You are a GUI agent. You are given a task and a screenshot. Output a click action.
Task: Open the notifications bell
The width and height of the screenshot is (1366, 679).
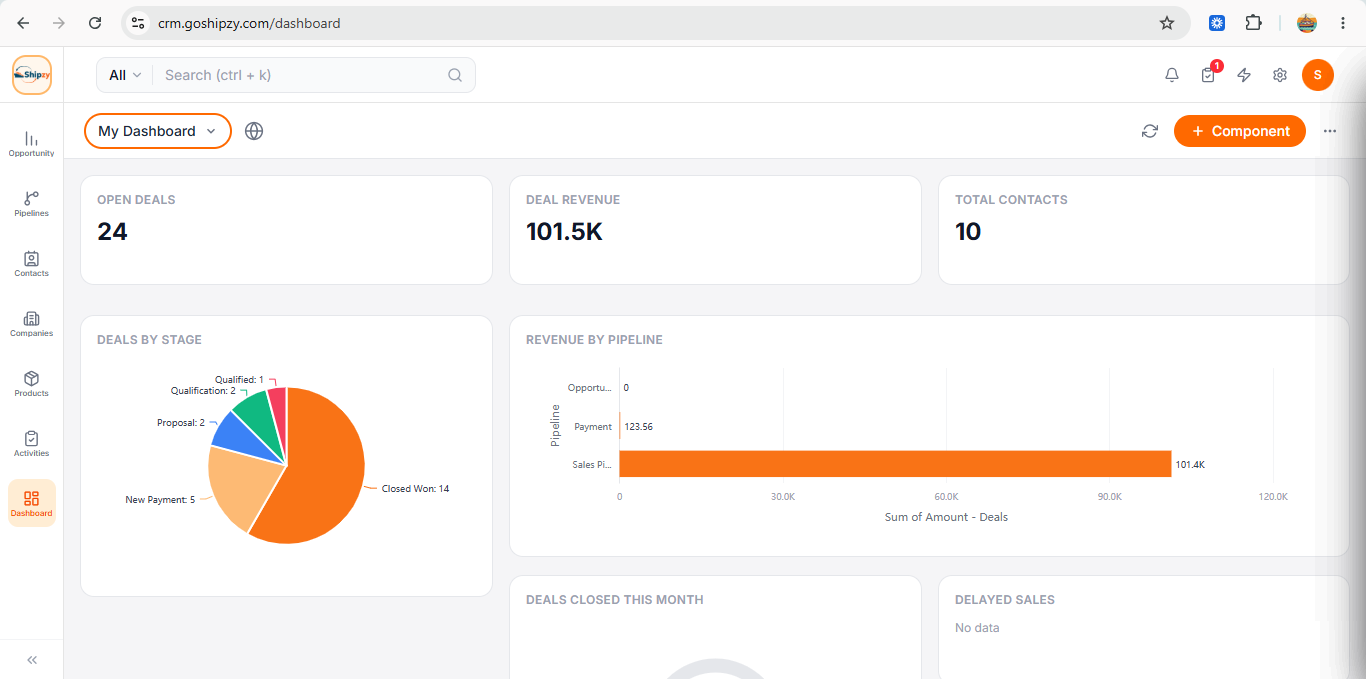pyautogui.click(x=1172, y=75)
